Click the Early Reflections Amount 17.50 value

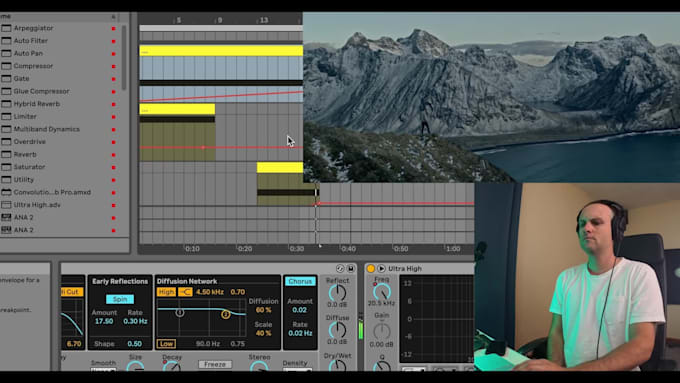[x=104, y=321]
